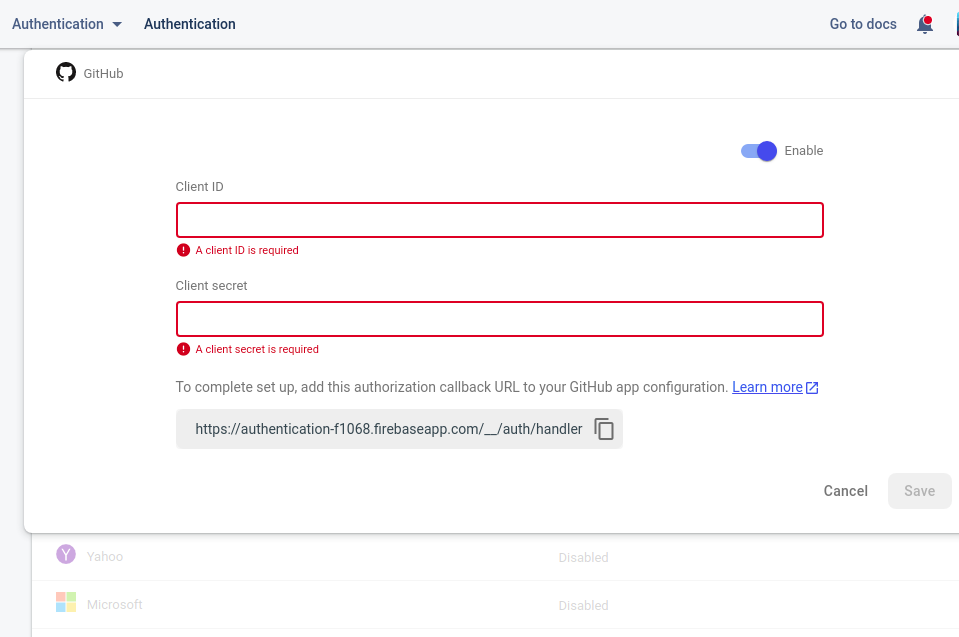Focus the Client ID input field
The image size is (959, 637).
tap(499, 220)
